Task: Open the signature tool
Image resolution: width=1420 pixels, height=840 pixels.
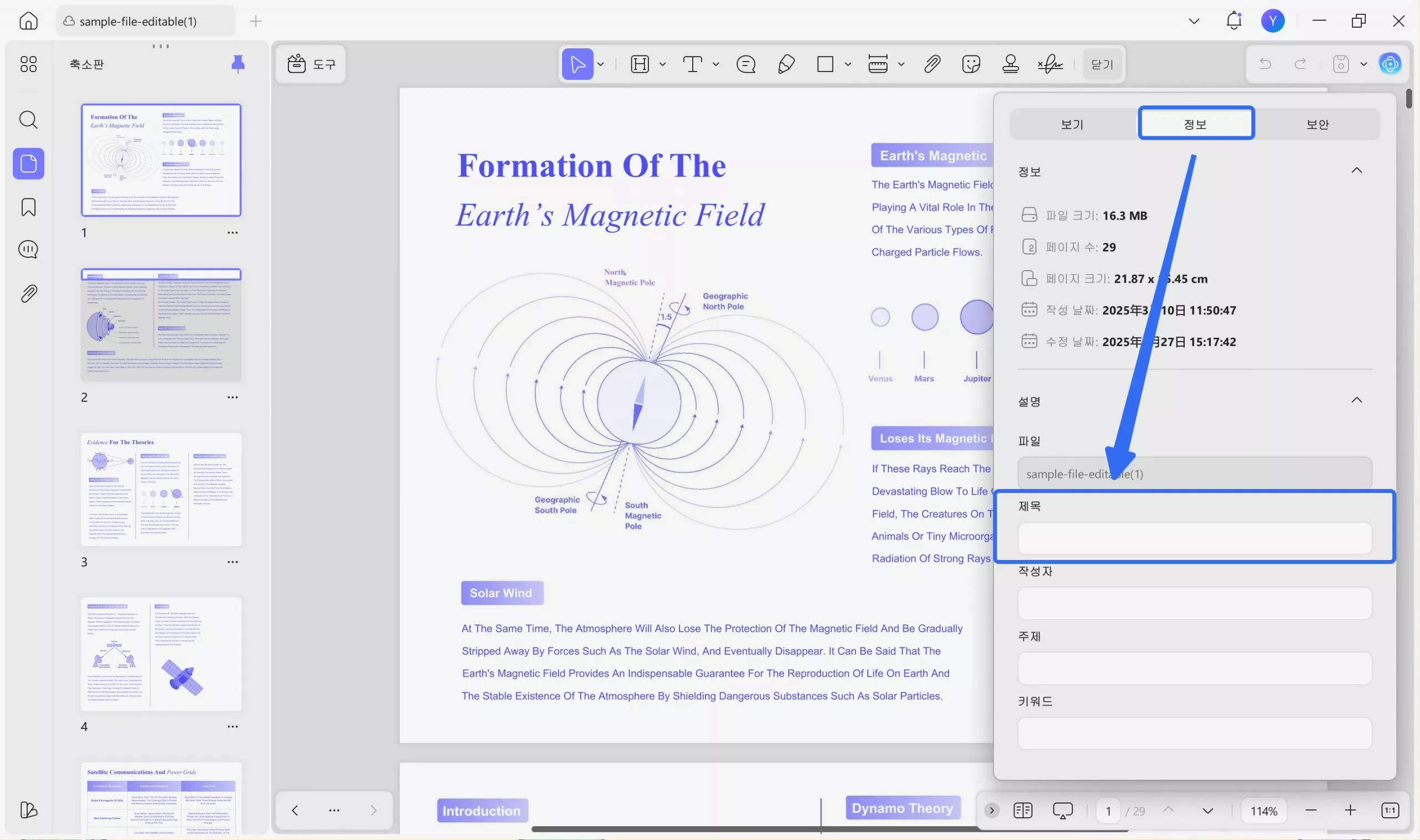Action: [x=1049, y=64]
